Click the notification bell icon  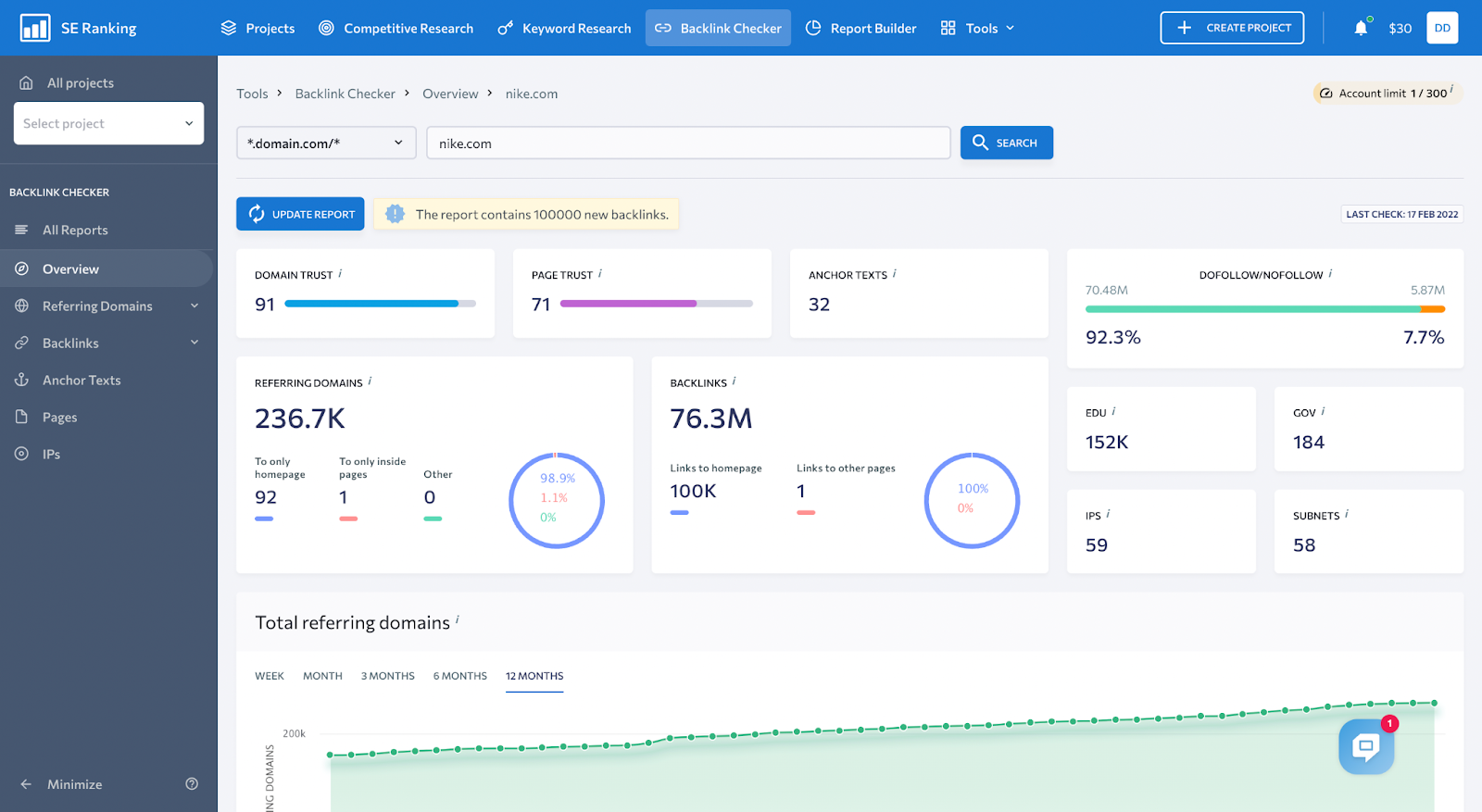(1361, 28)
